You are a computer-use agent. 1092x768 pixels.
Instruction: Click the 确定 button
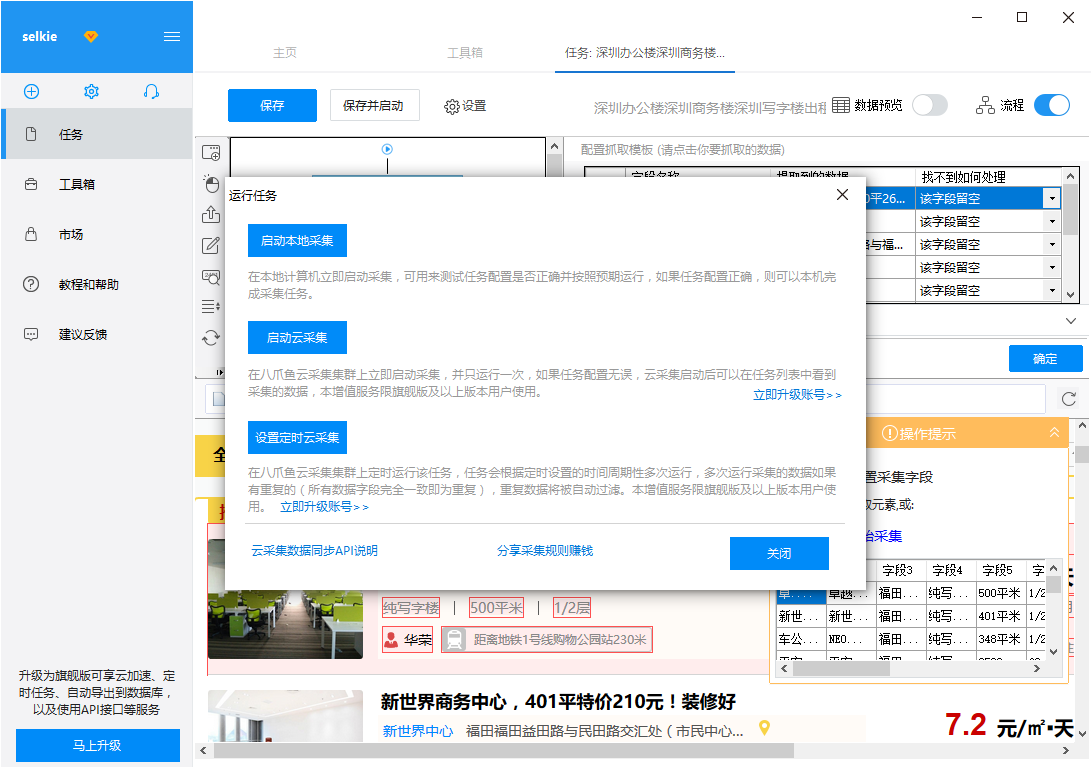pyautogui.click(x=1045, y=359)
